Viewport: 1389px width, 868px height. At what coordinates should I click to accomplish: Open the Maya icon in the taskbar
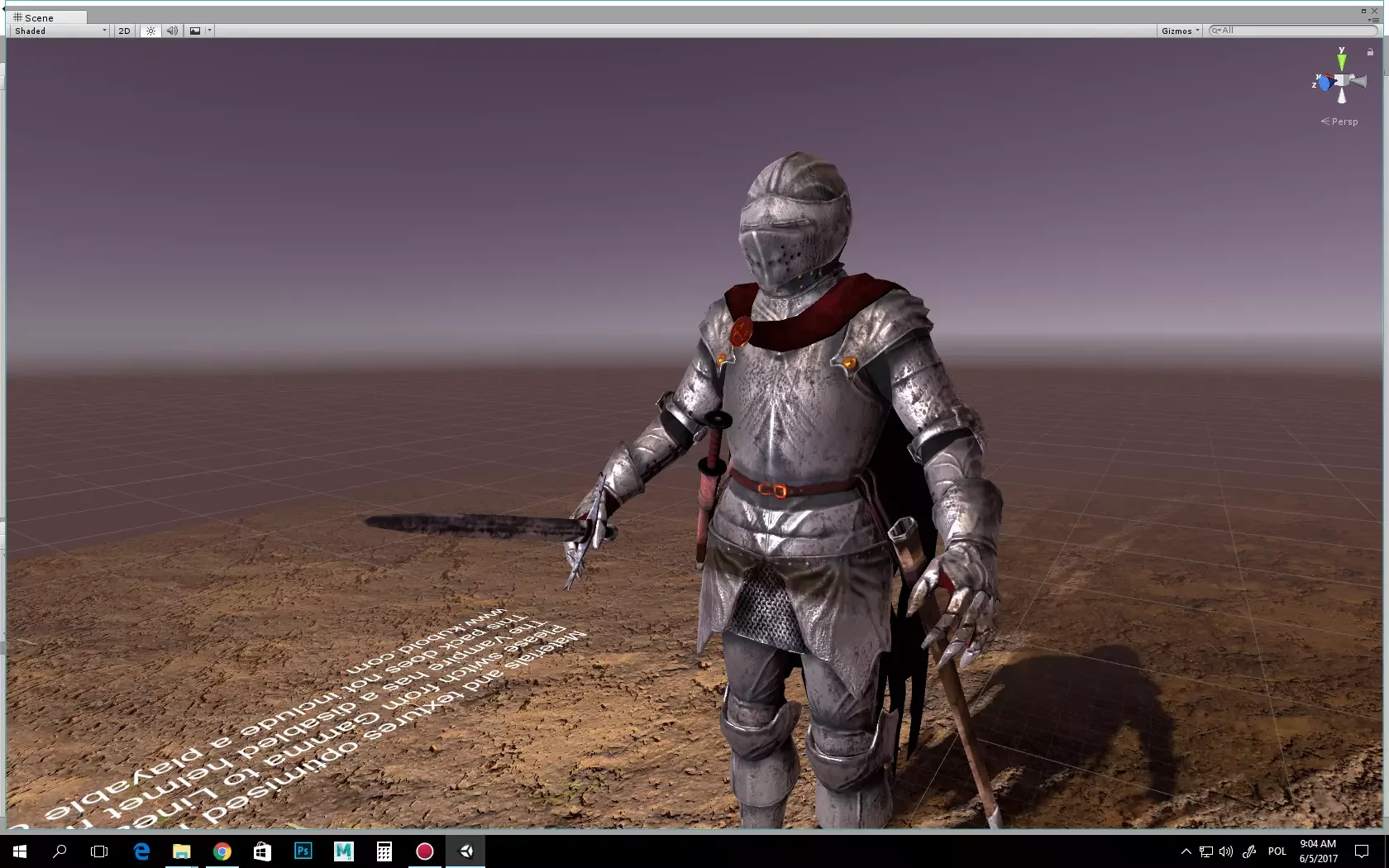tap(344, 851)
